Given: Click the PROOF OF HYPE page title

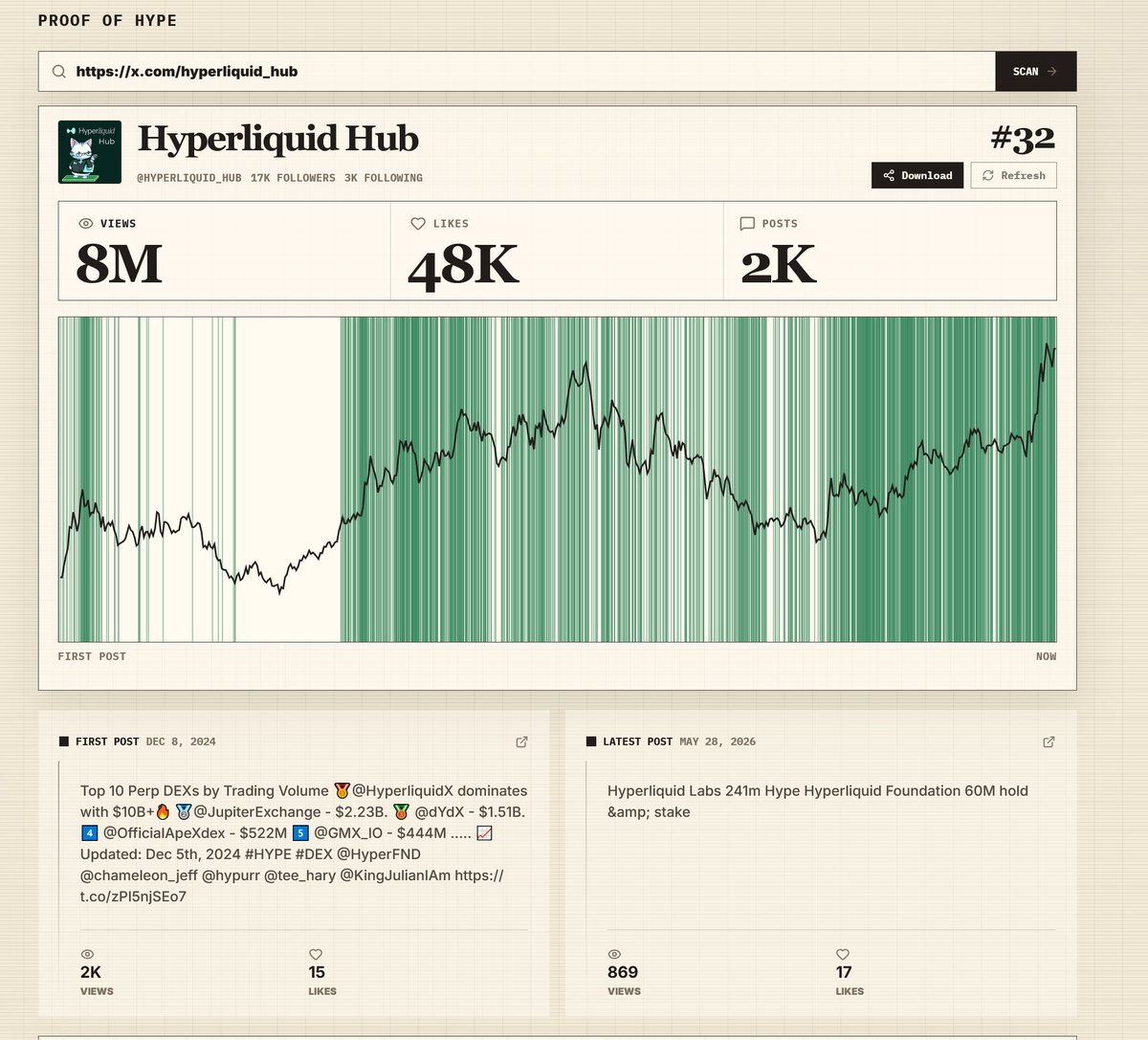Looking at the screenshot, I should pyautogui.click(x=107, y=20).
